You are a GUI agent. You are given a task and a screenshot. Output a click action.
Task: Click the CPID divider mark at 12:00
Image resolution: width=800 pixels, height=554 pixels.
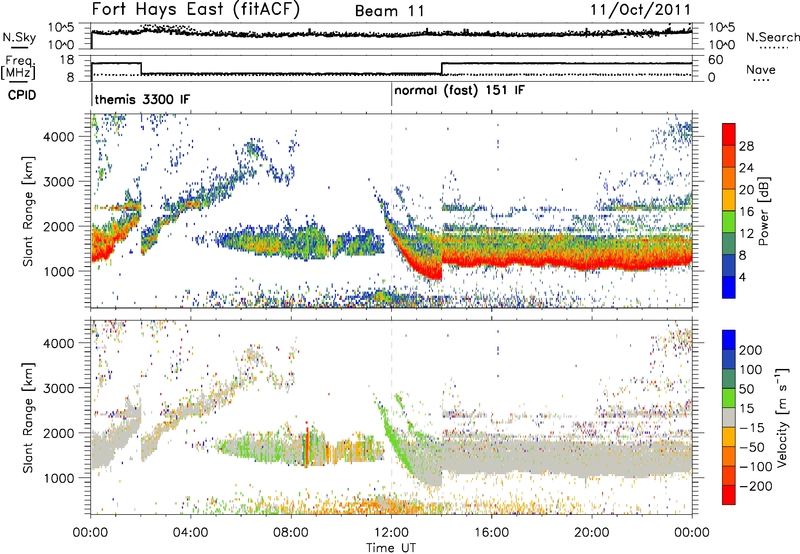391,94
